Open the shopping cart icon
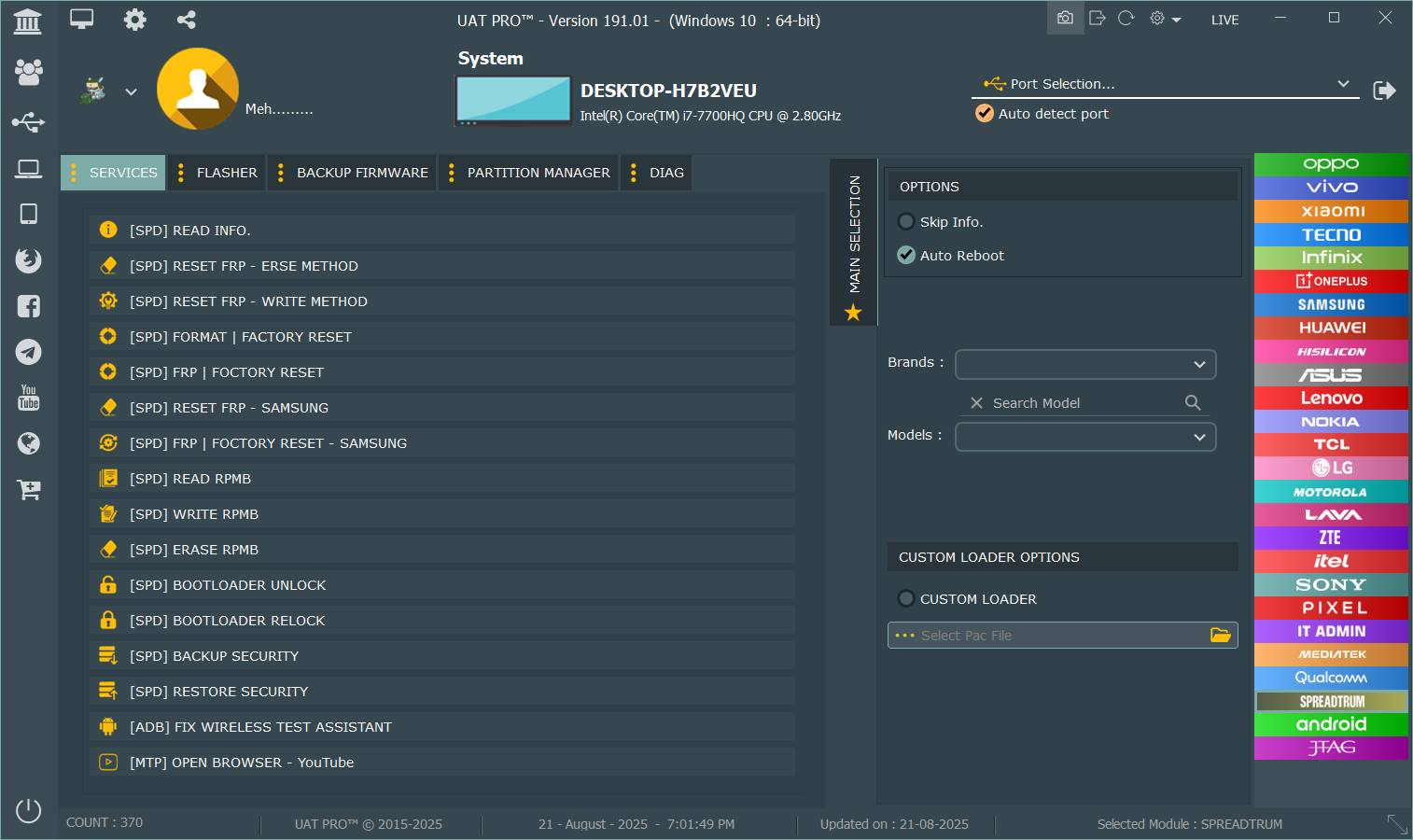The image size is (1413, 840). point(29,489)
